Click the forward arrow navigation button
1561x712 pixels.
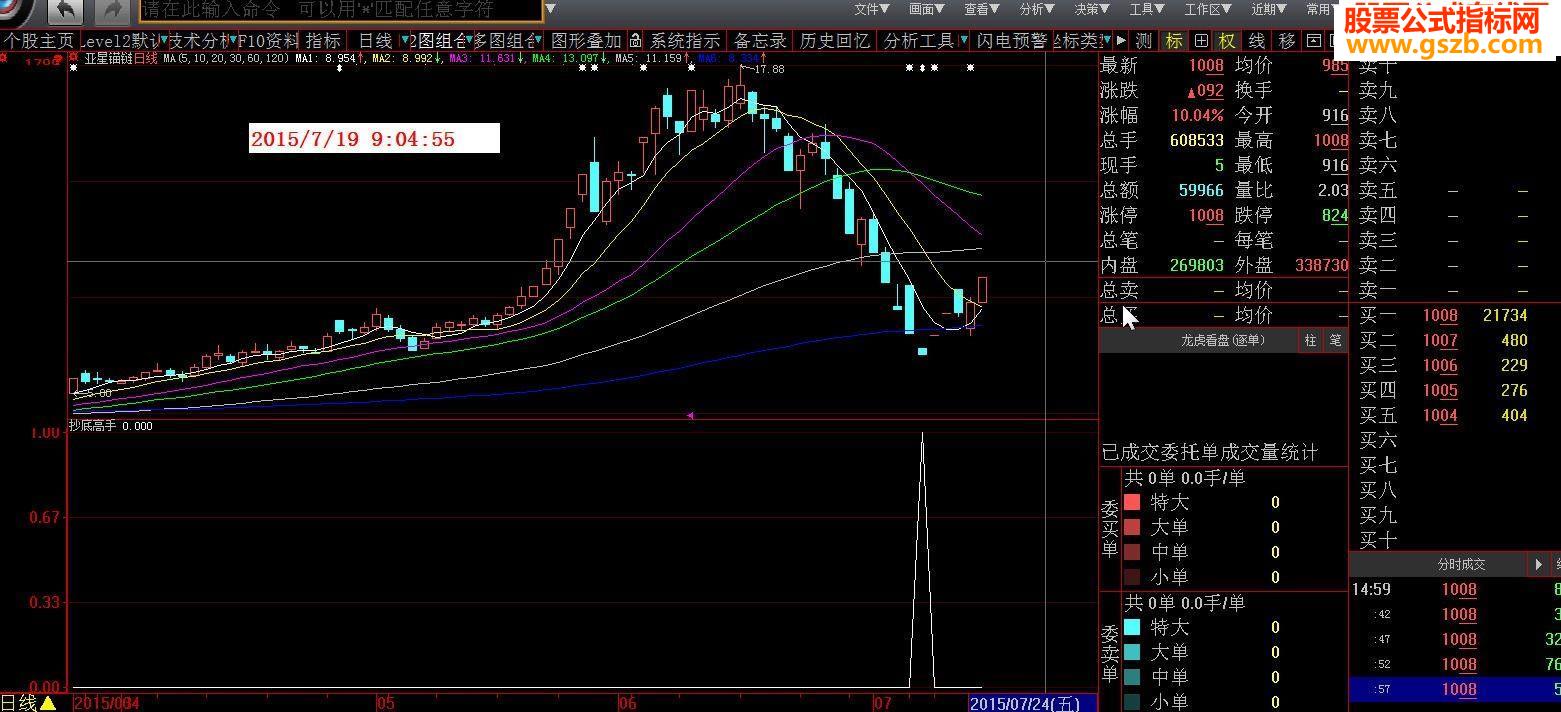pyautogui.click(x=113, y=13)
